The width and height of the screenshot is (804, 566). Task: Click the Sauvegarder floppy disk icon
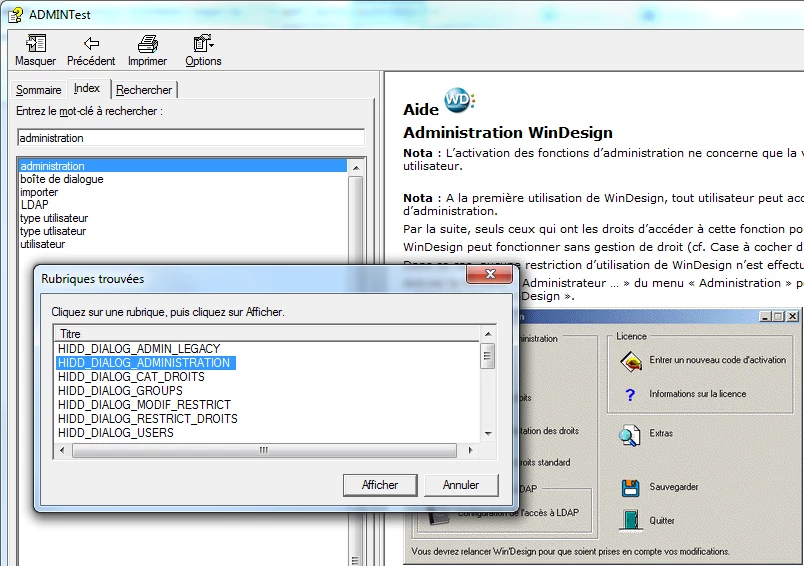click(x=630, y=488)
